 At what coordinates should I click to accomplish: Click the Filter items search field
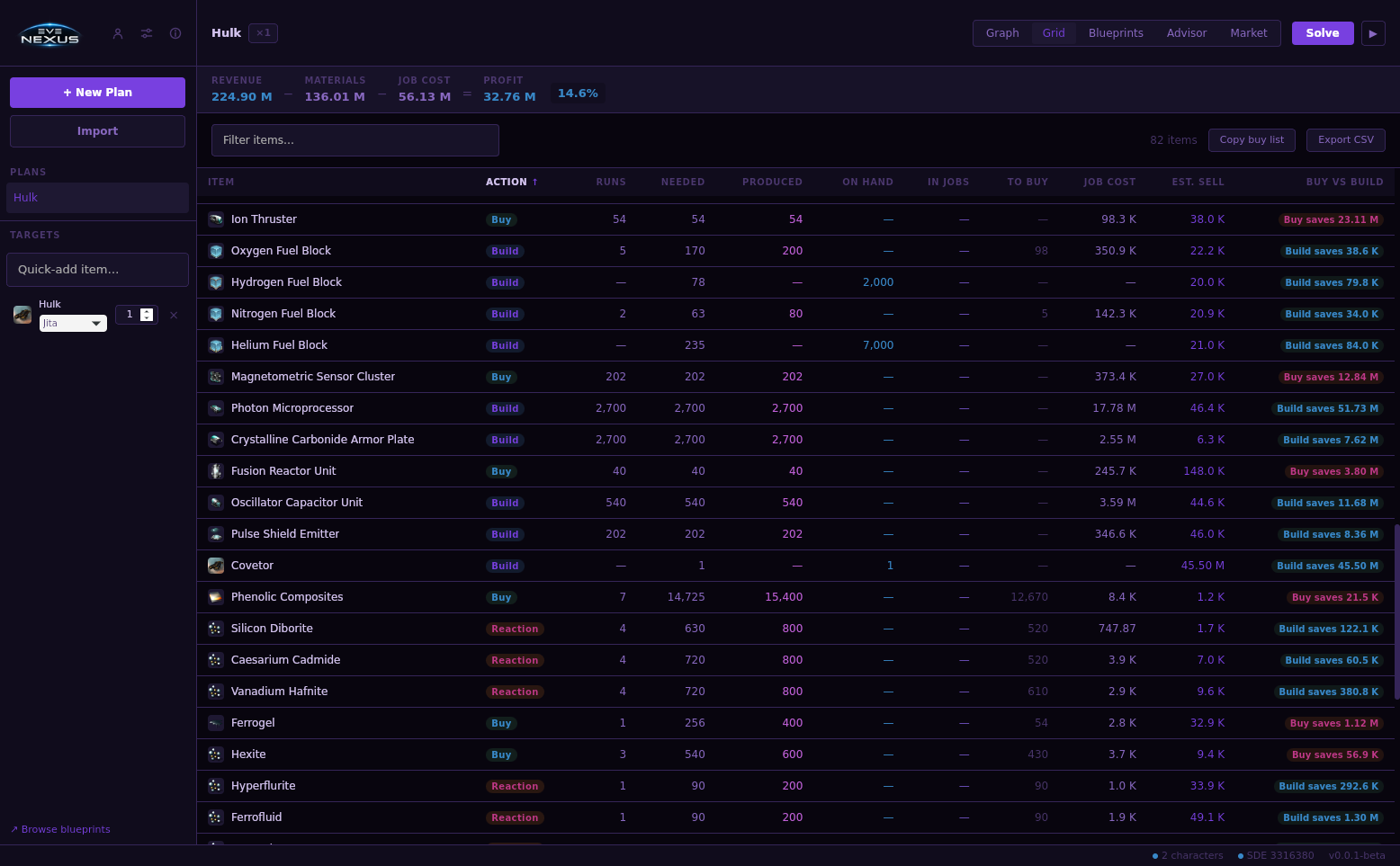[355, 140]
